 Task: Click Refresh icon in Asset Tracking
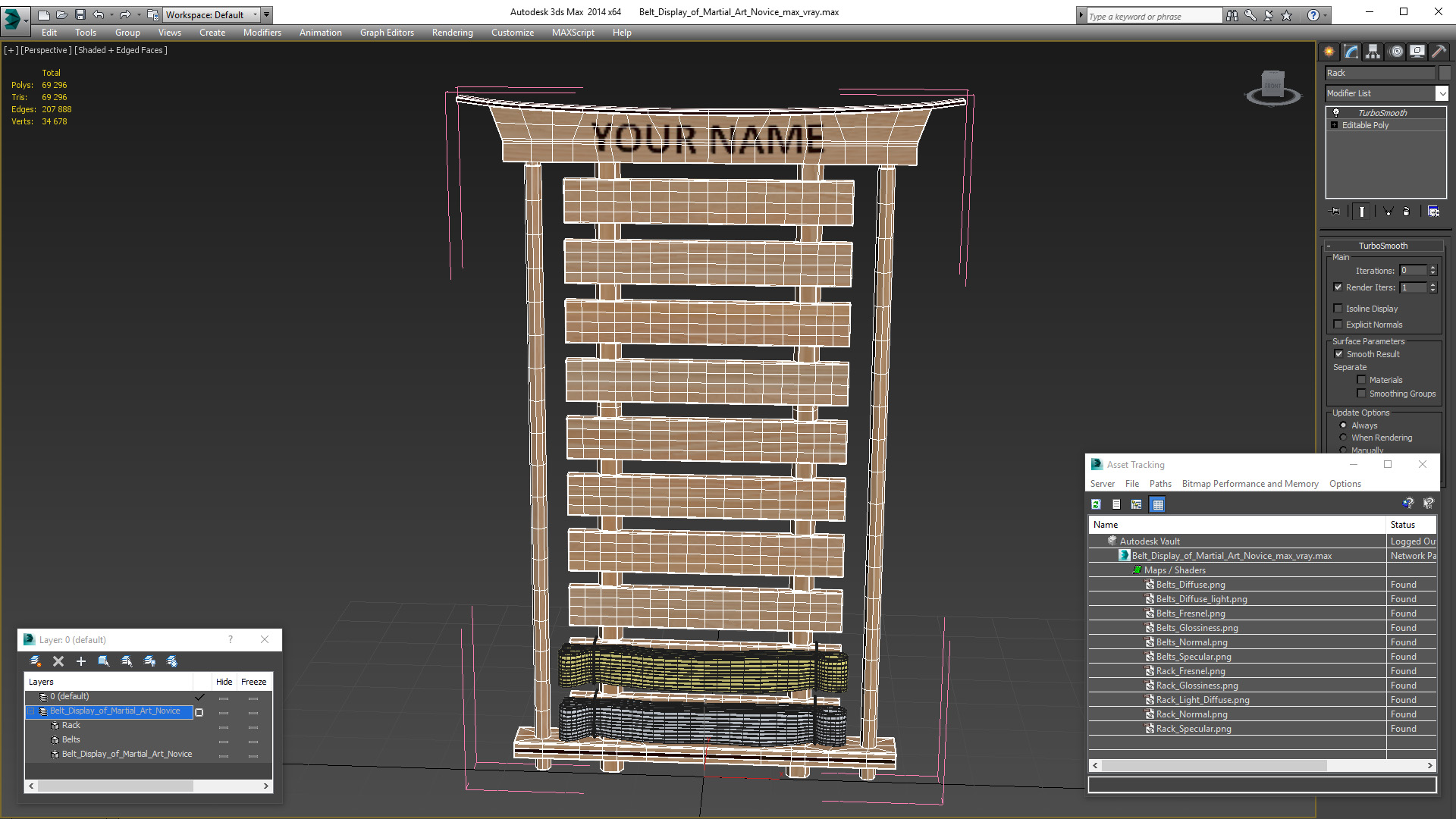[x=1096, y=504]
